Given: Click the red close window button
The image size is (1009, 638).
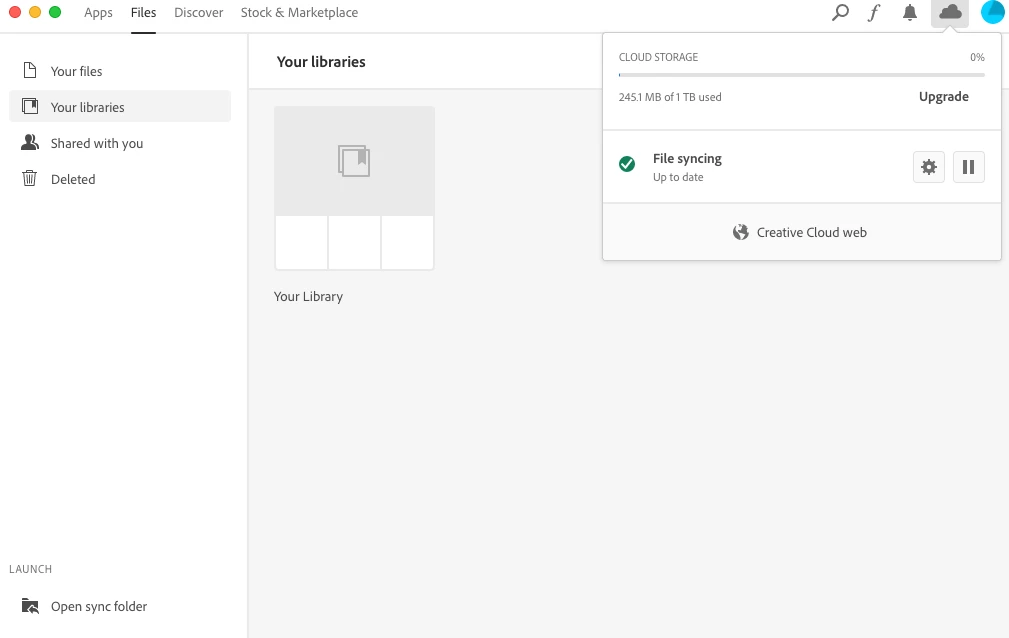Looking at the screenshot, I should (x=15, y=12).
